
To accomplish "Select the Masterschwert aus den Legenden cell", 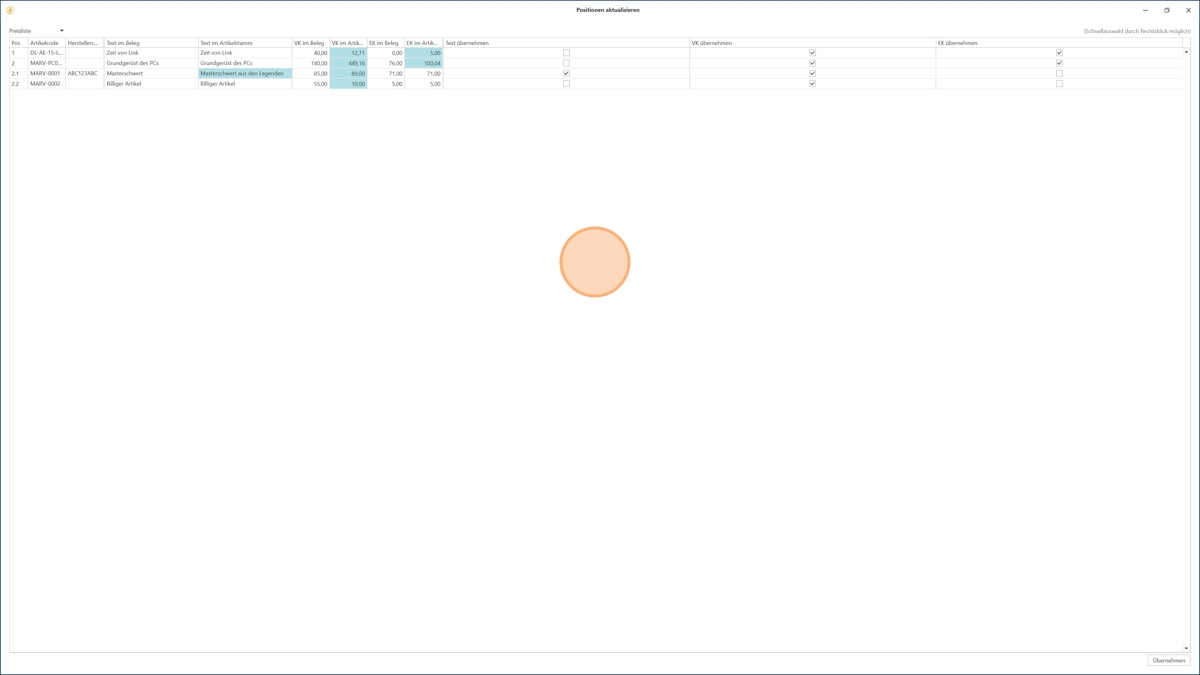I will point(244,74).
